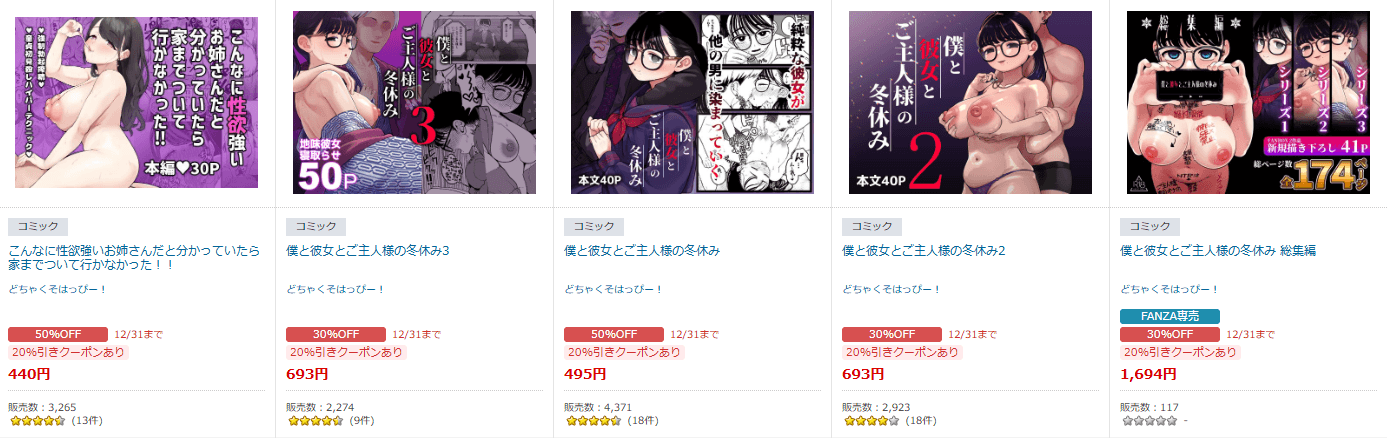1387x438 pixels.
Task: Open thumbnail showing 総ページ数 174
Action: coord(1248,102)
